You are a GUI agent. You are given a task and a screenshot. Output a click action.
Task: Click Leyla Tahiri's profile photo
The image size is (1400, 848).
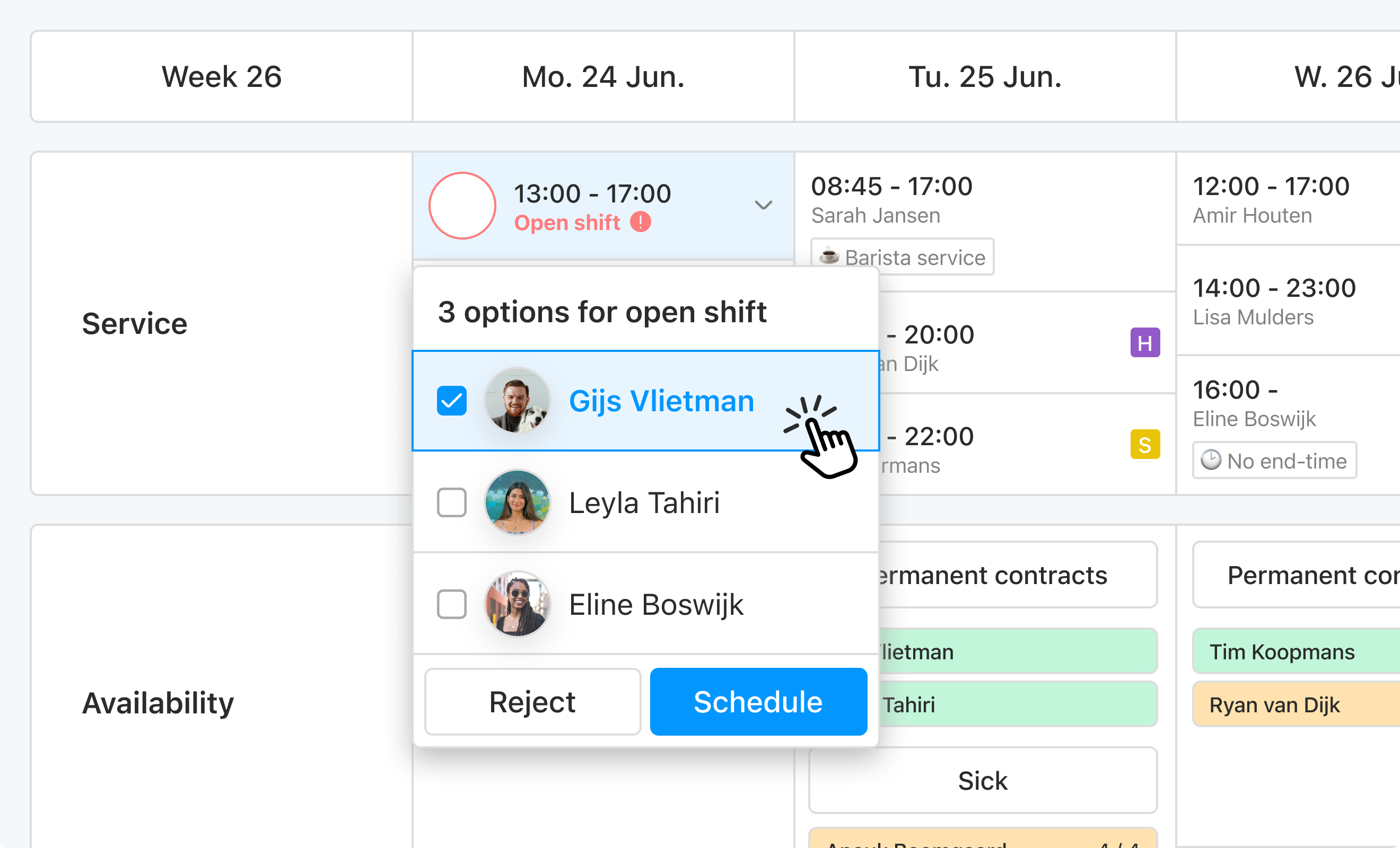(x=517, y=502)
